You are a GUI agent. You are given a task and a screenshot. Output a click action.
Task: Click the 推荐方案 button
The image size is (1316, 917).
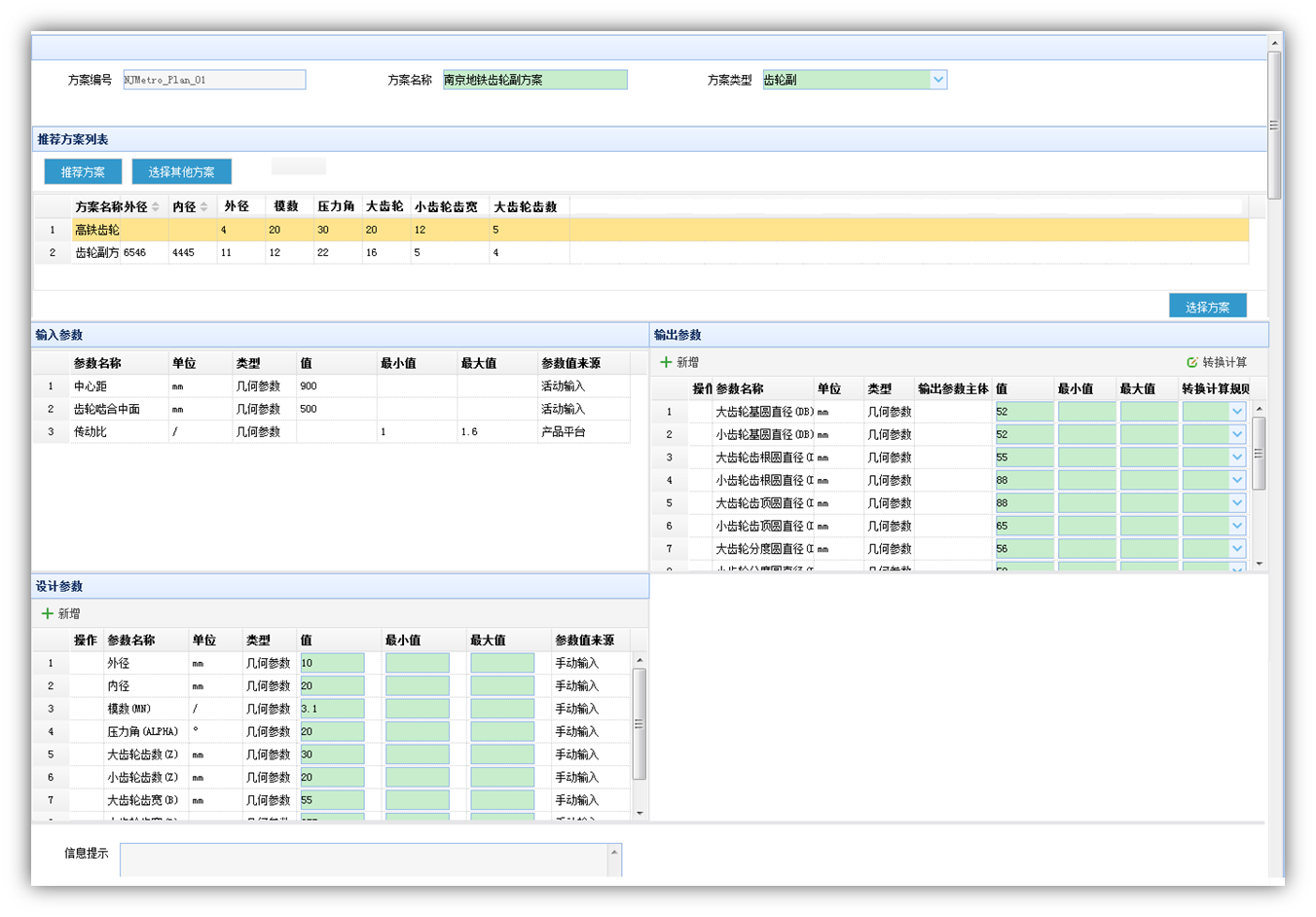pos(83,172)
